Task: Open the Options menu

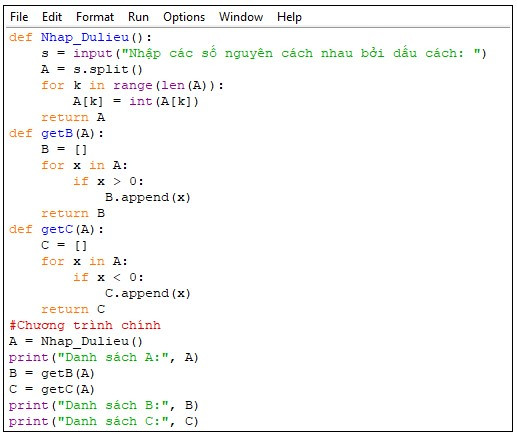Action: (x=184, y=17)
